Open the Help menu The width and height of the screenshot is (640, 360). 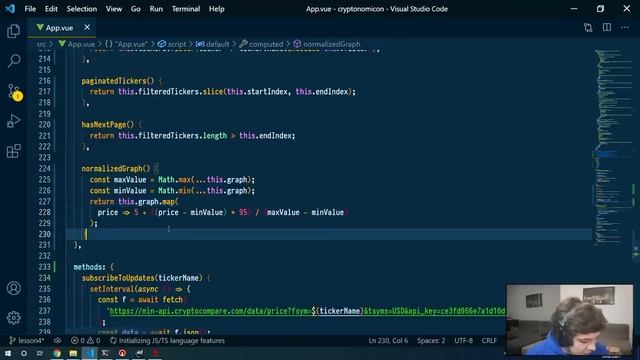(x=217, y=9)
